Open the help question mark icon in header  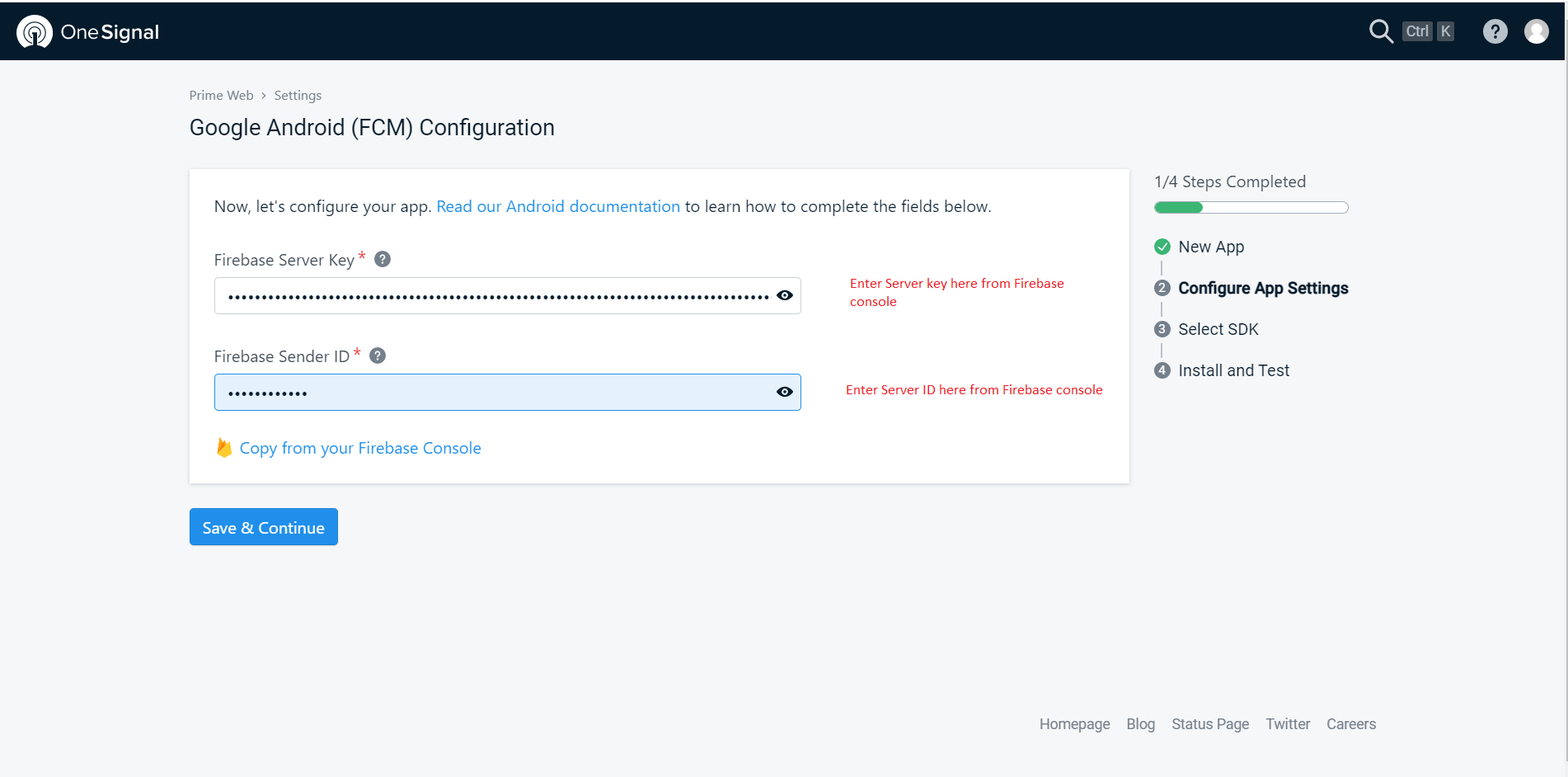tap(1495, 31)
